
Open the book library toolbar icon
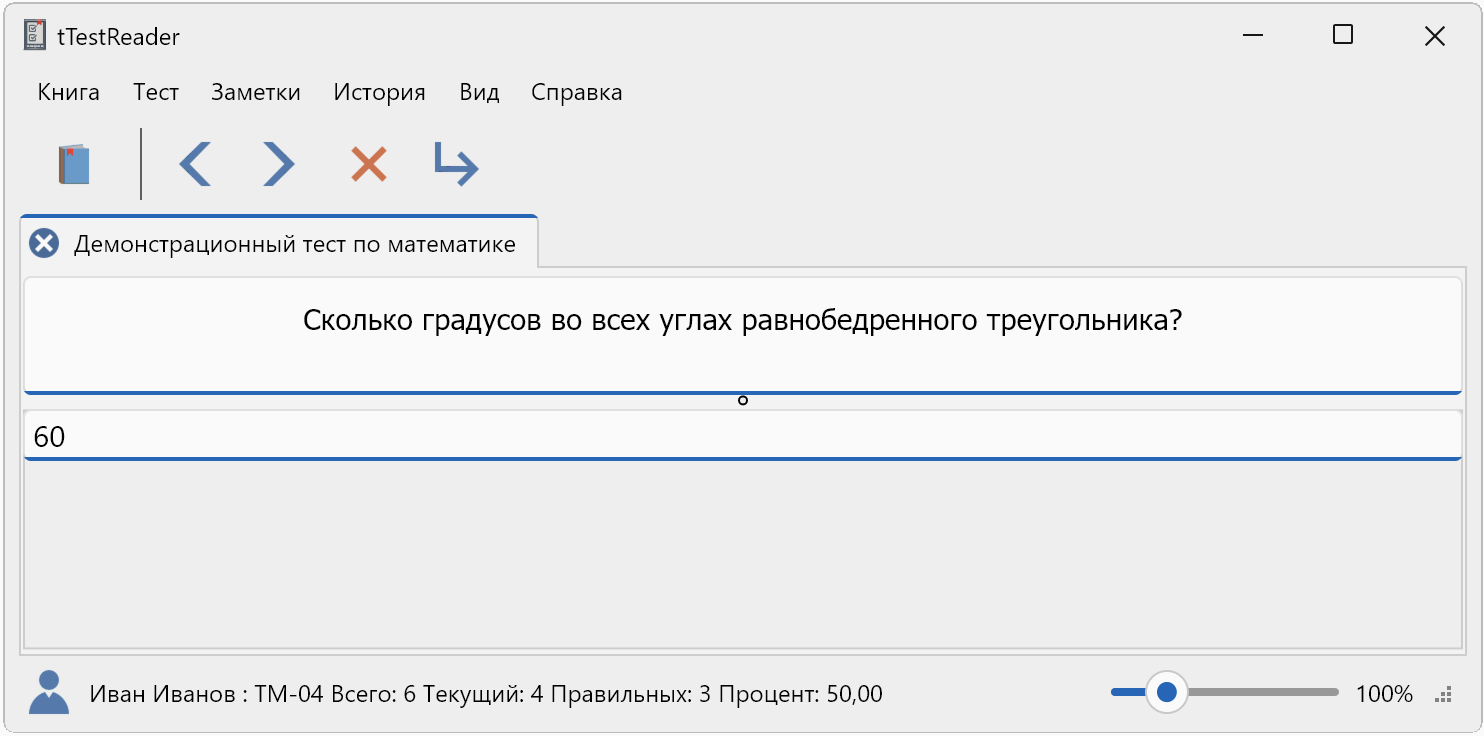(x=75, y=164)
